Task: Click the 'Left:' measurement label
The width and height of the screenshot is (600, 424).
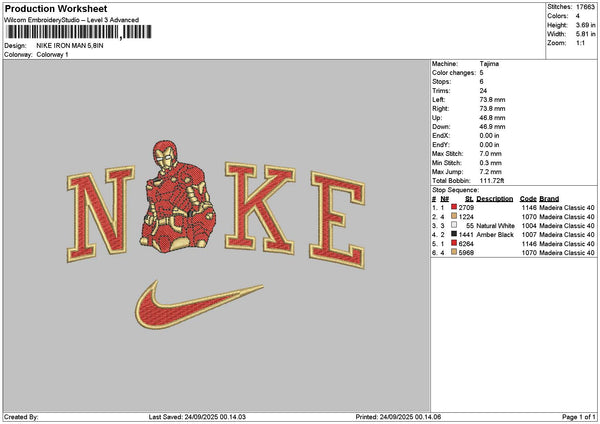Action: click(438, 99)
